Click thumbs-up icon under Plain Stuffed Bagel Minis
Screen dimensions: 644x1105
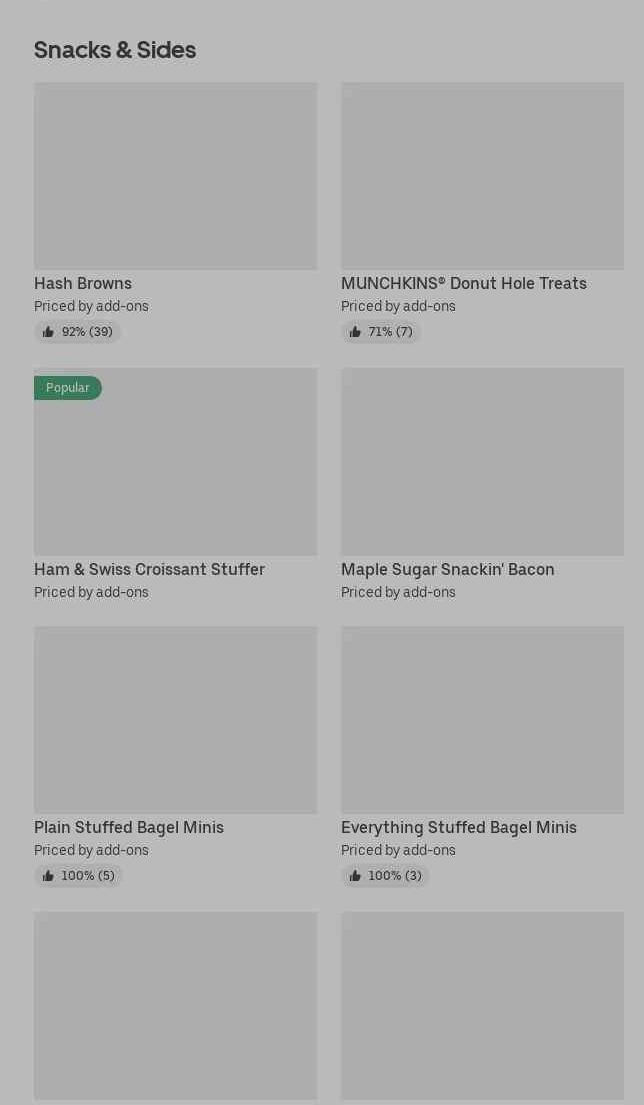pos(48,876)
